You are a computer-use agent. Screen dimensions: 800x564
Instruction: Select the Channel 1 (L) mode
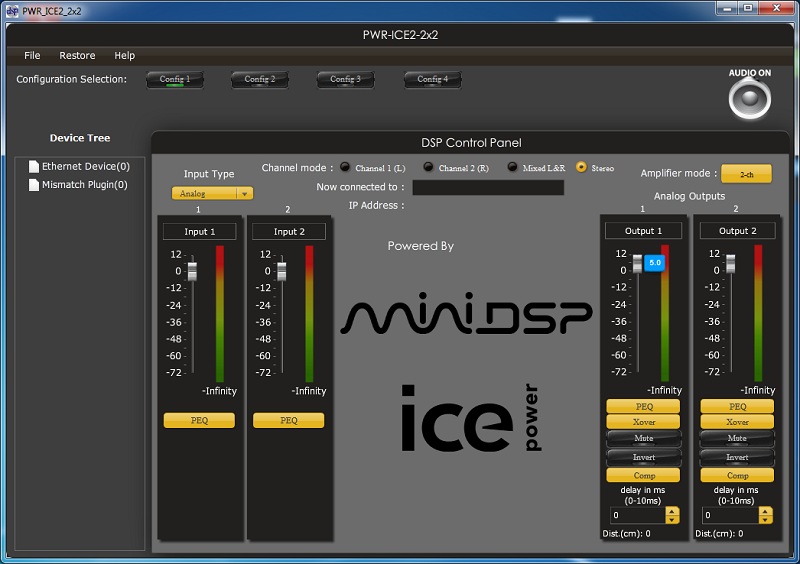[345, 168]
